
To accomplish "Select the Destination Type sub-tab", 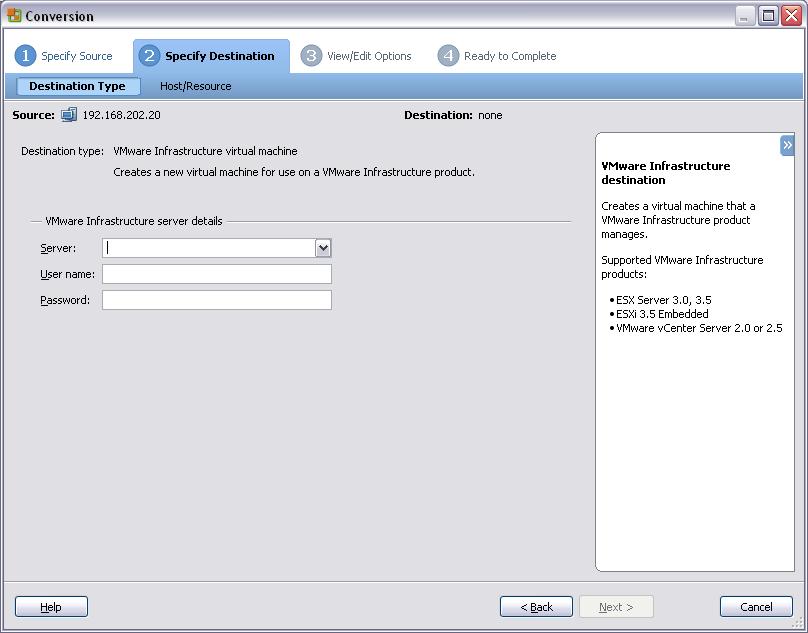I will 78,86.
